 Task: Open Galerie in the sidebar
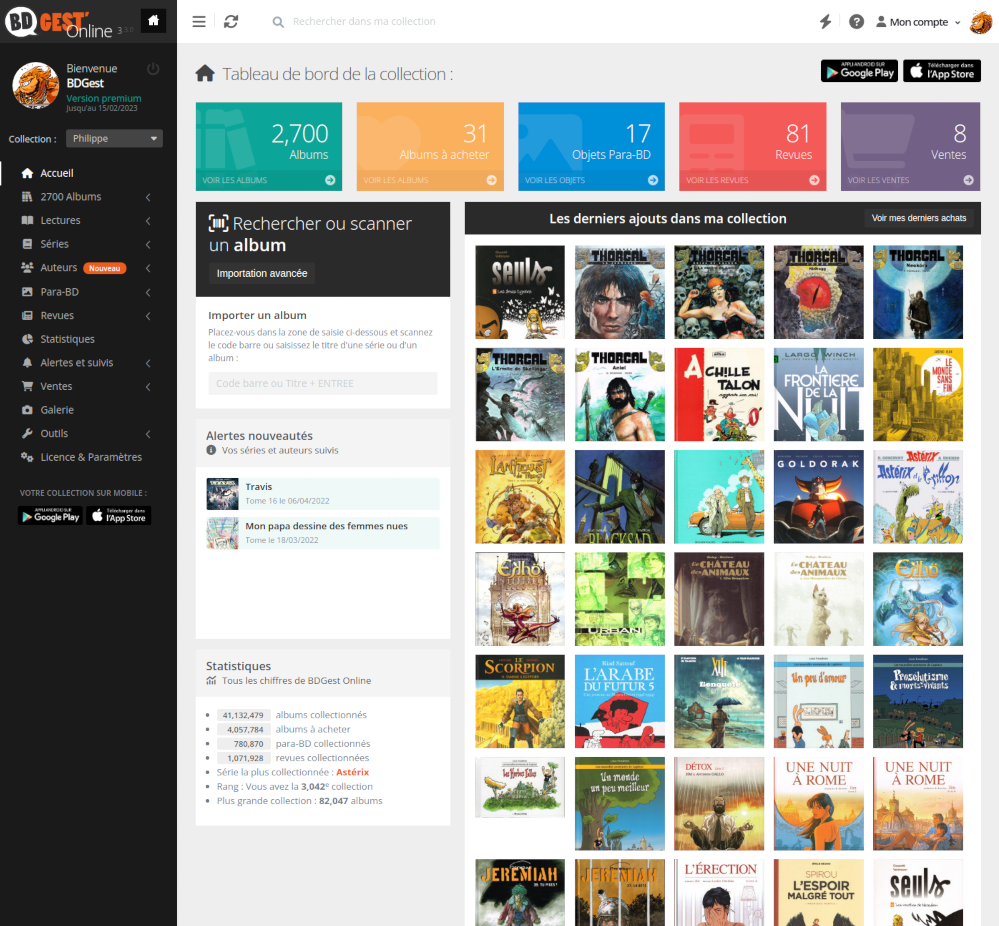click(57, 410)
